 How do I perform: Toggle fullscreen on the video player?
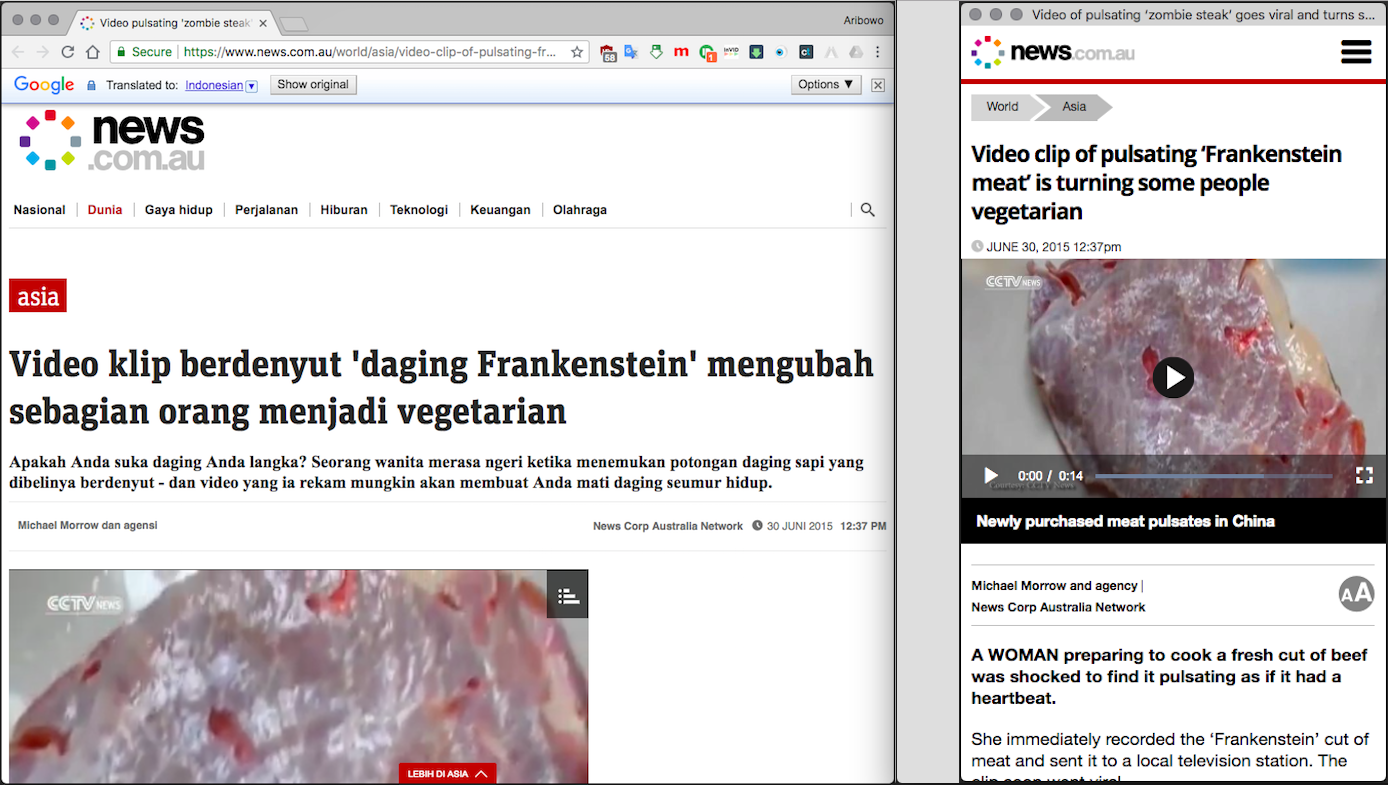pos(1364,476)
